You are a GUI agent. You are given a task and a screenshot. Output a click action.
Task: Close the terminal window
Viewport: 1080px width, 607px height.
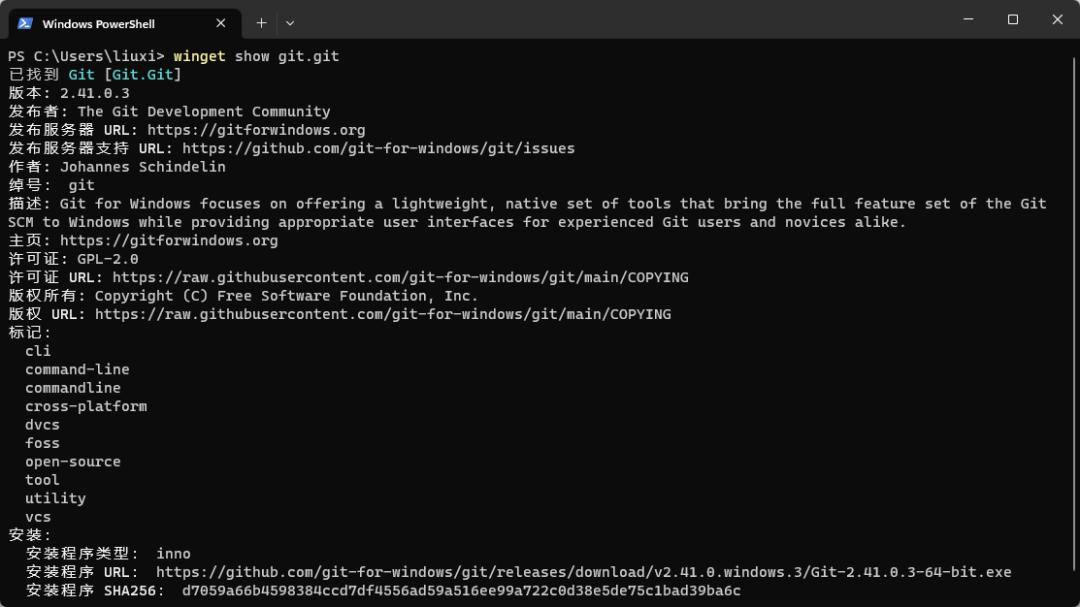point(1057,19)
